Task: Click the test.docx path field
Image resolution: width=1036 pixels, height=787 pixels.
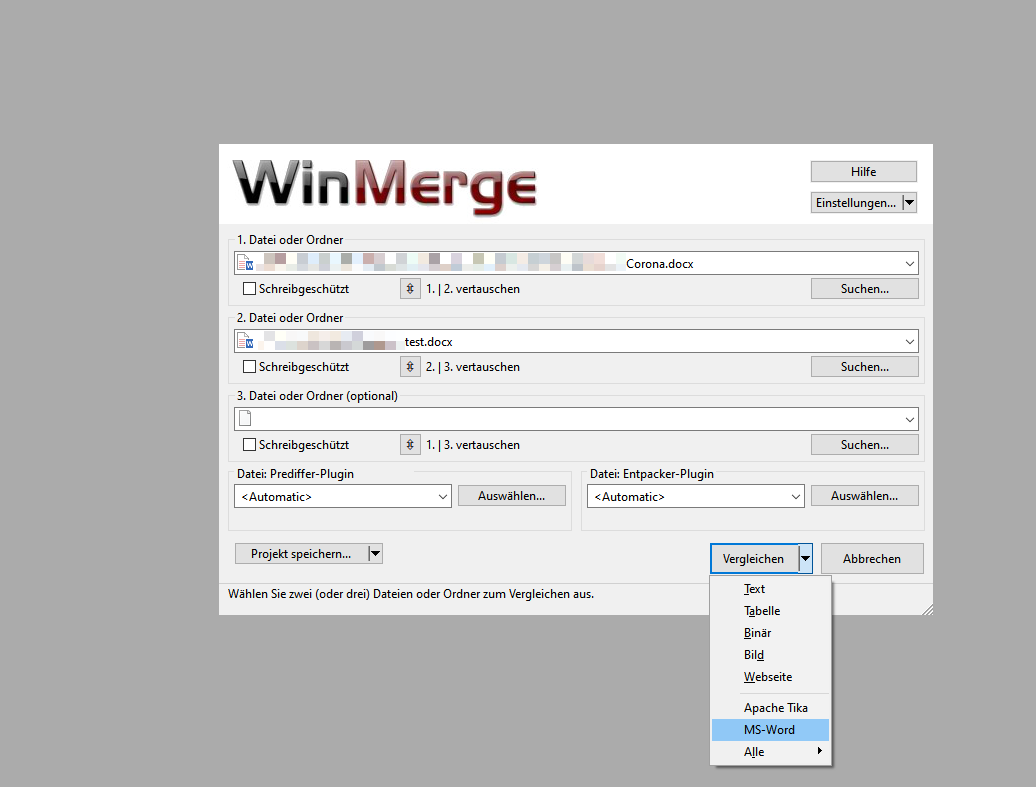Action: click(x=576, y=342)
